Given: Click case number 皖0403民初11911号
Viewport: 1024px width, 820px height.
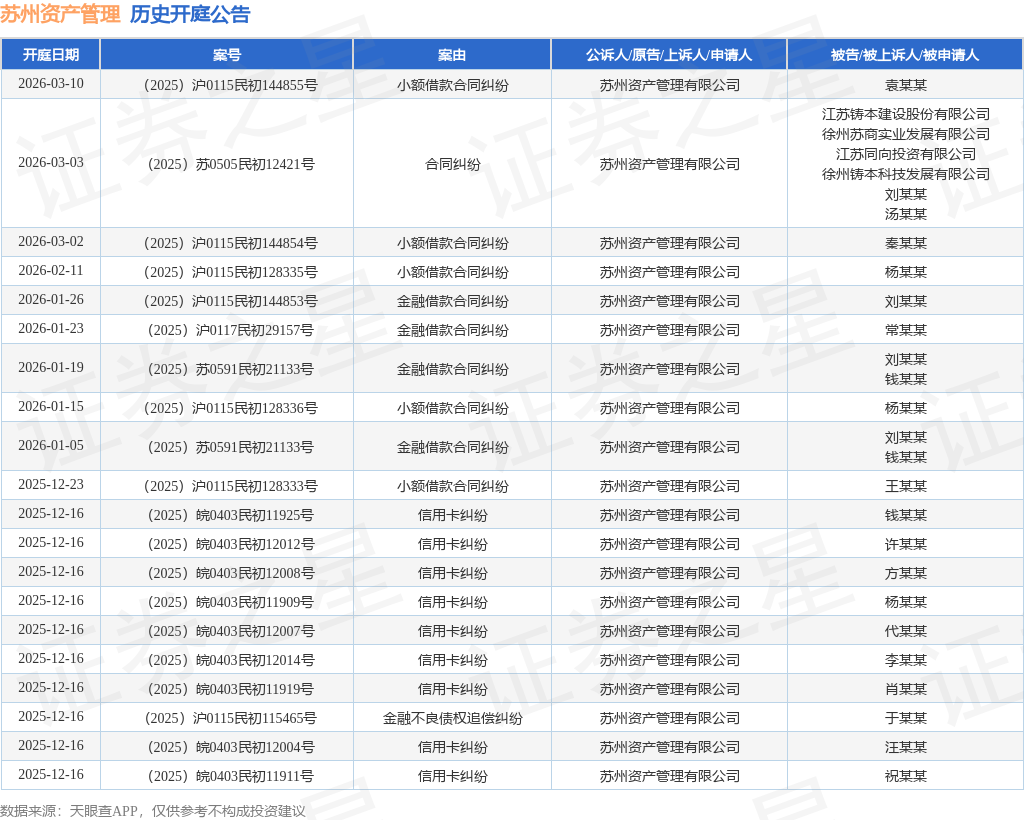Looking at the screenshot, I should tap(231, 776).
